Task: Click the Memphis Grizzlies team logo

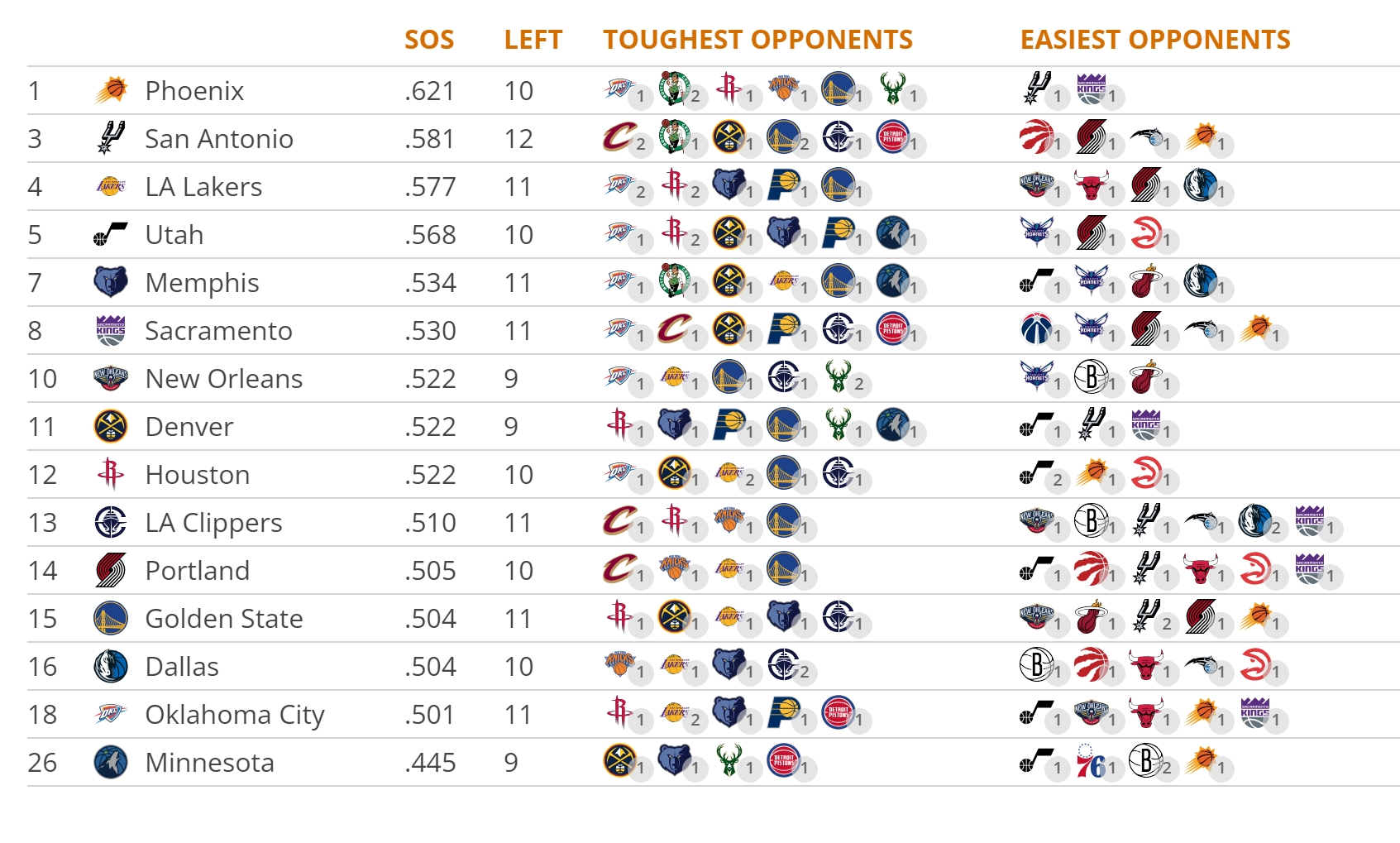Action: [111, 281]
